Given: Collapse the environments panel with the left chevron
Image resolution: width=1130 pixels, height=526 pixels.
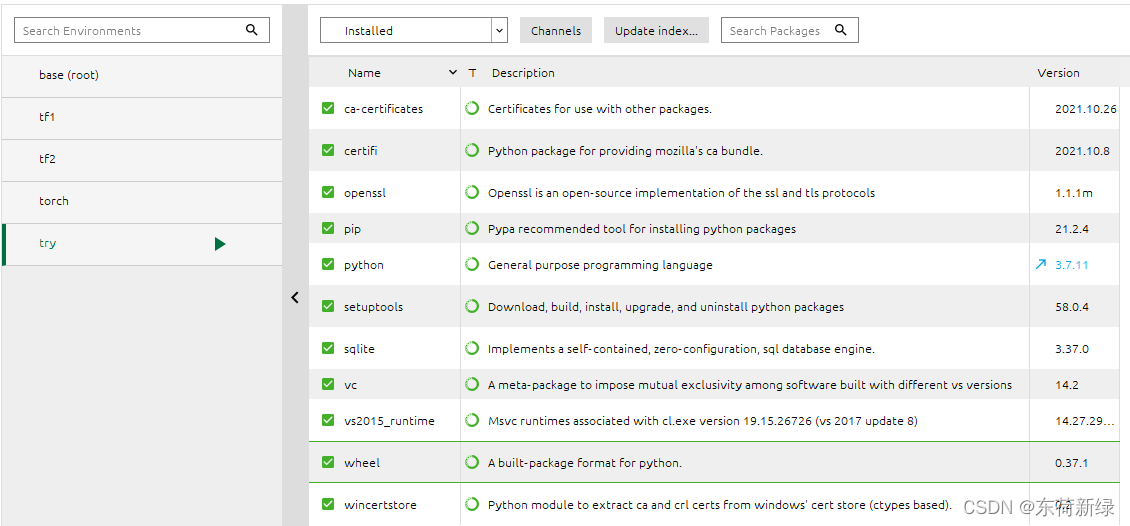Looking at the screenshot, I should 295,297.
